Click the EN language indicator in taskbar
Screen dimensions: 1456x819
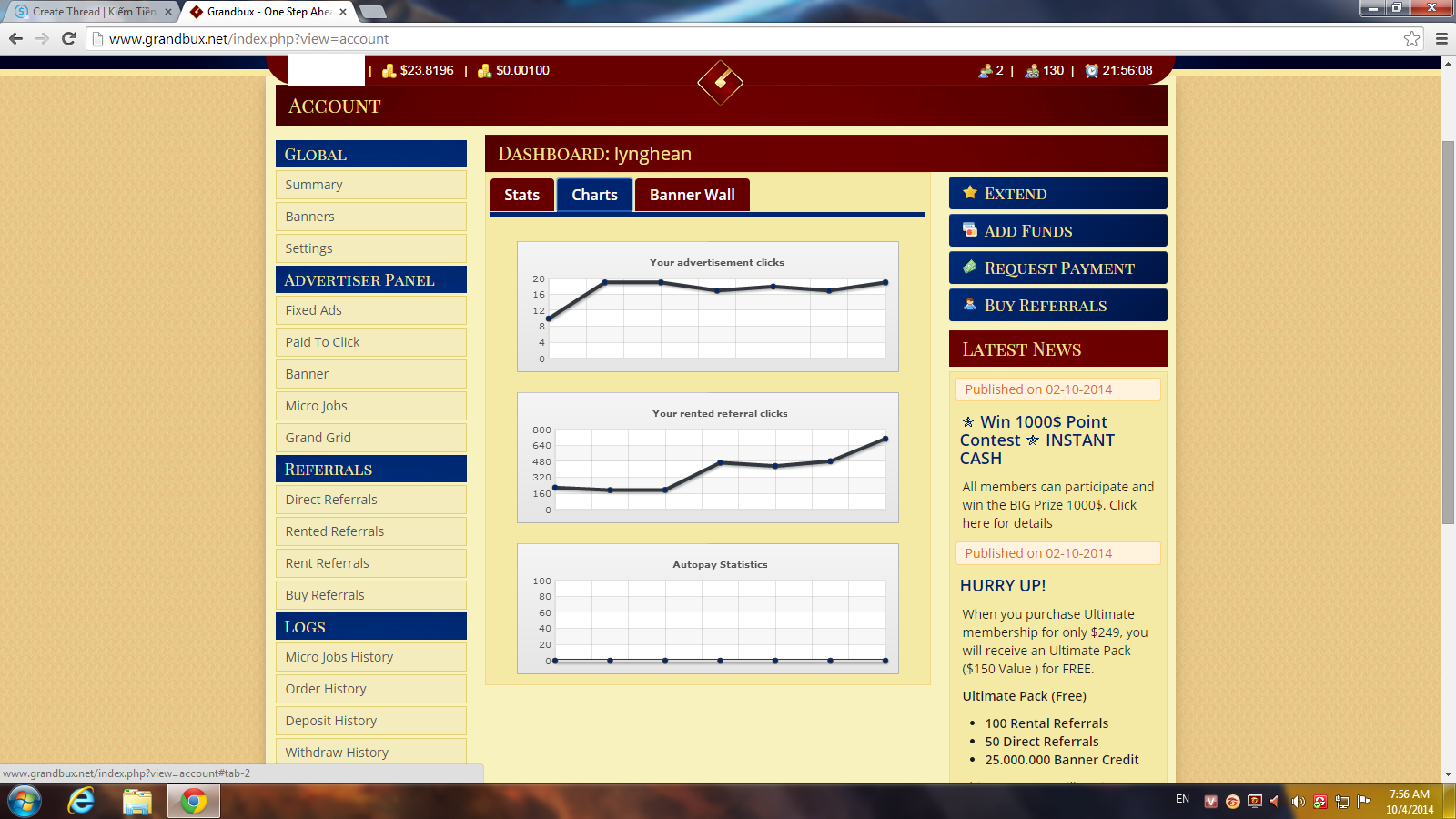pyautogui.click(x=1182, y=799)
